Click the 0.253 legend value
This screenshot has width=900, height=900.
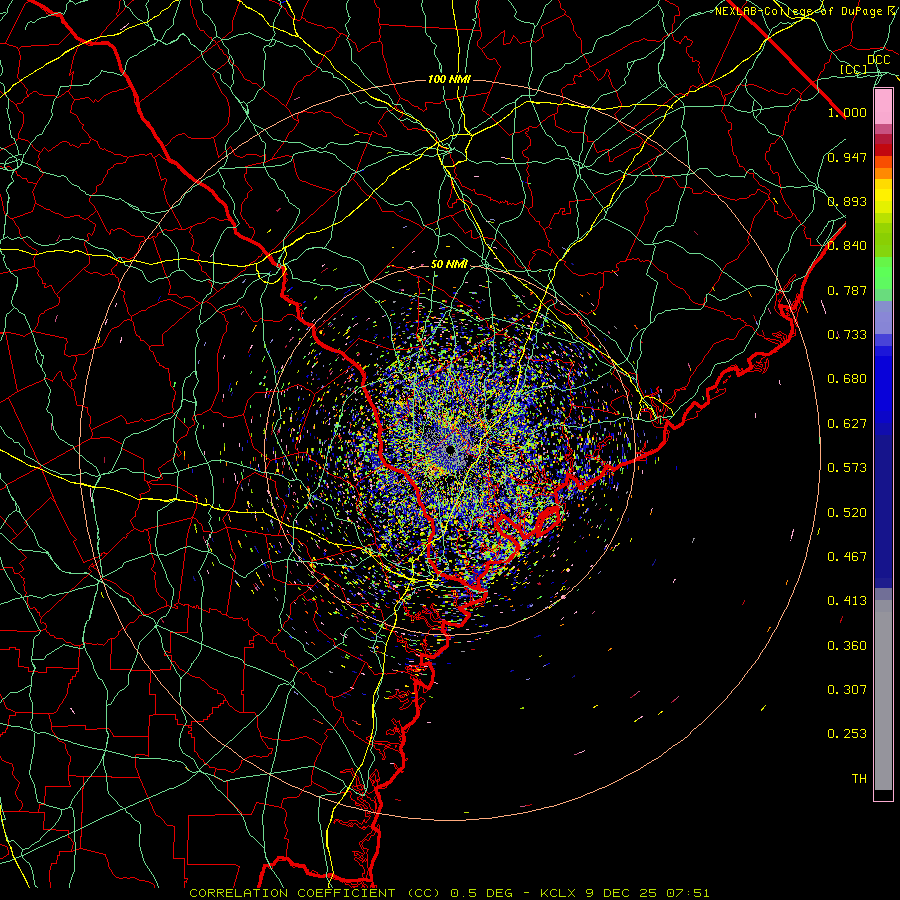[x=847, y=734]
